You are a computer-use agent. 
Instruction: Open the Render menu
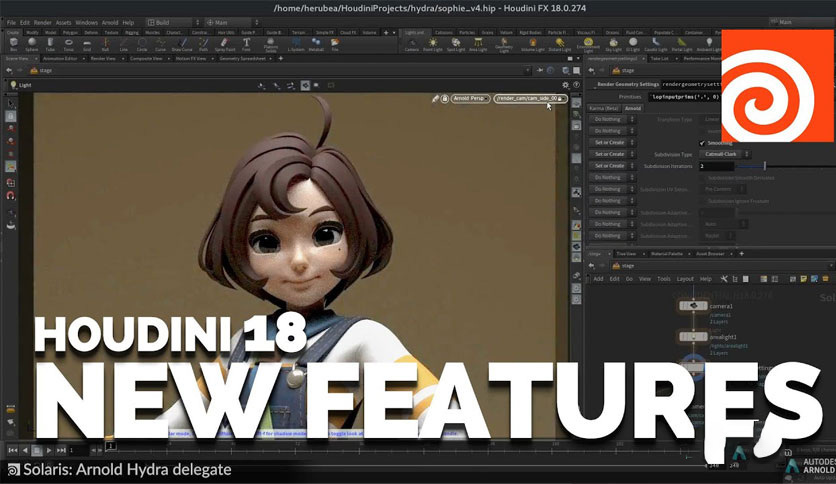[40, 22]
